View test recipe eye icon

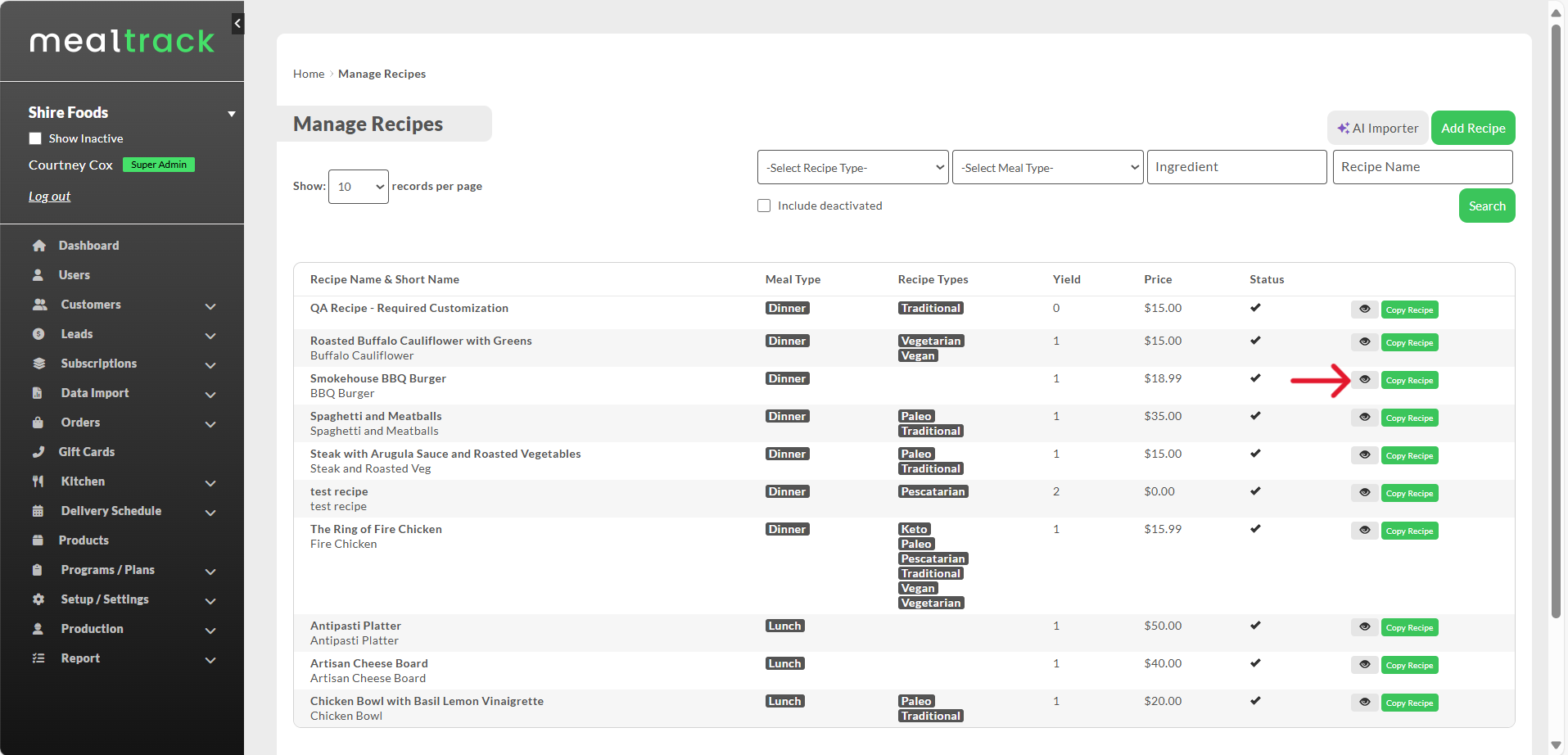click(1365, 493)
